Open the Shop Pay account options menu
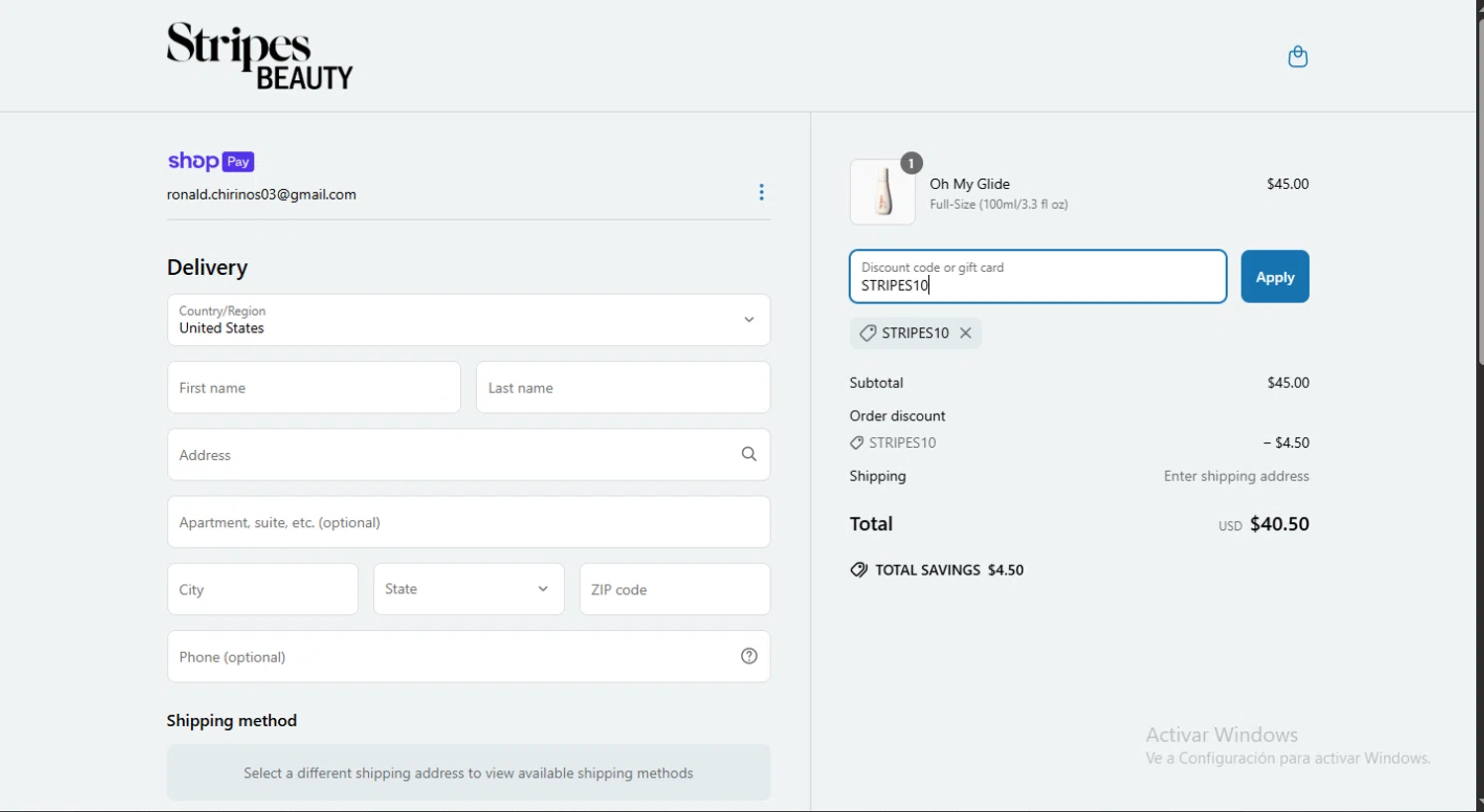Image resolution: width=1484 pixels, height=812 pixels. coord(761,192)
